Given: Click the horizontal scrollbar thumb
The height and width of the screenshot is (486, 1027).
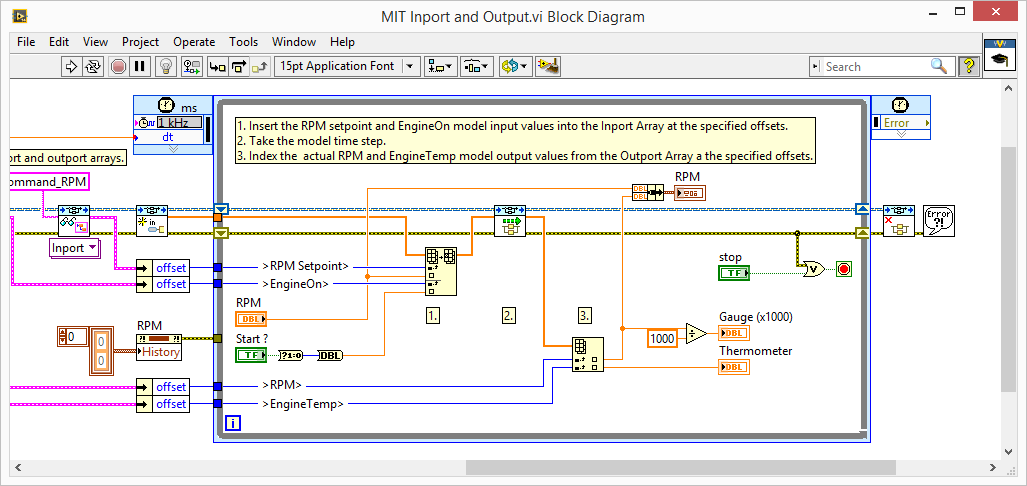Looking at the screenshot, I should pyautogui.click(x=681, y=468).
